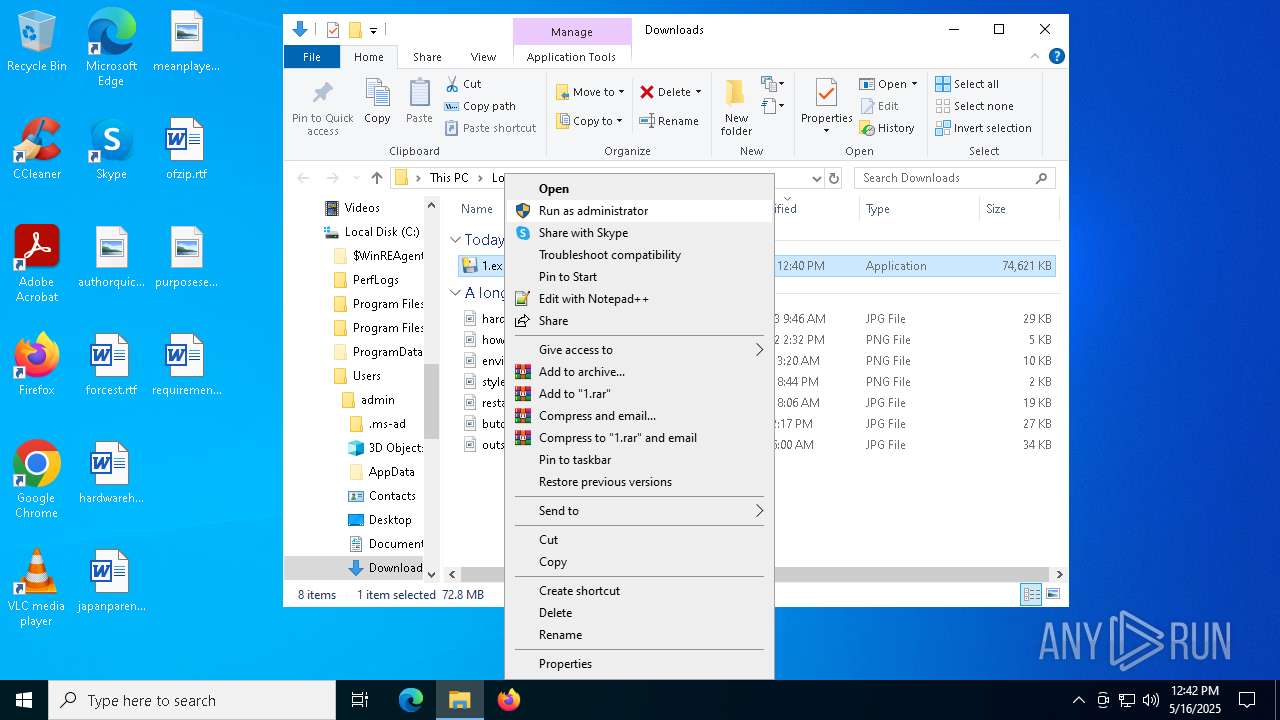Switch to large icons view button
The height and width of the screenshot is (720, 1280).
1052,595
